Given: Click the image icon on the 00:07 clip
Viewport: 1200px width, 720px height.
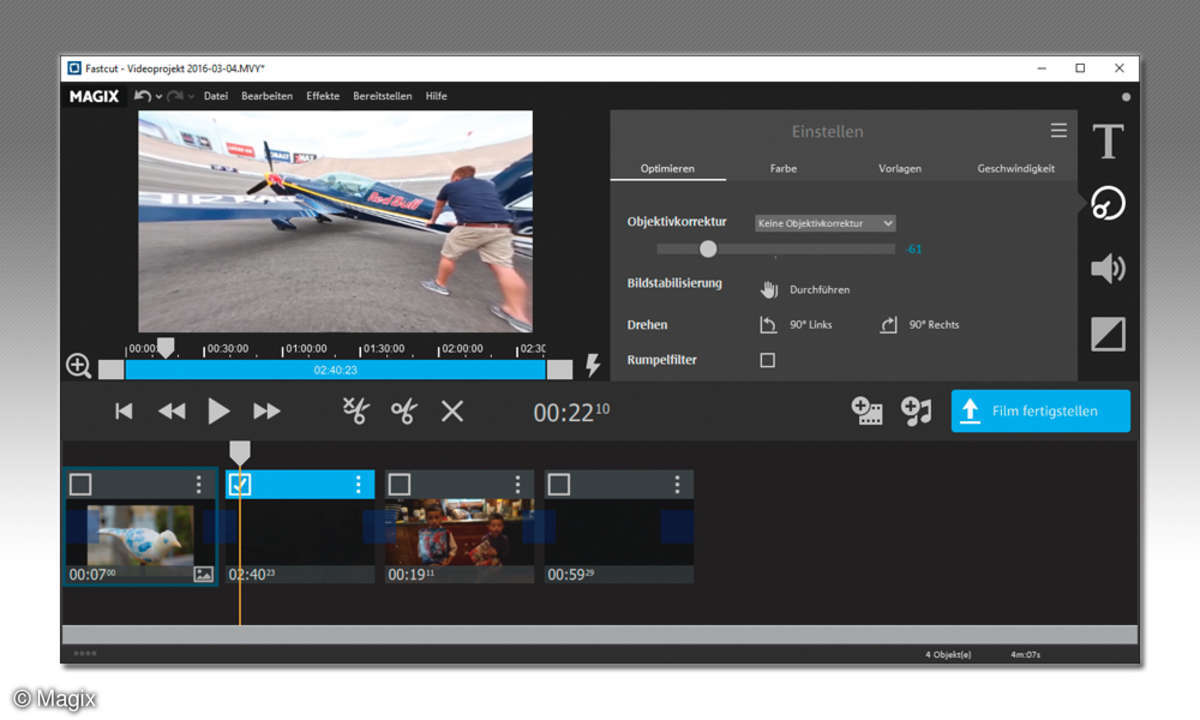Looking at the screenshot, I should [x=203, y=575].
